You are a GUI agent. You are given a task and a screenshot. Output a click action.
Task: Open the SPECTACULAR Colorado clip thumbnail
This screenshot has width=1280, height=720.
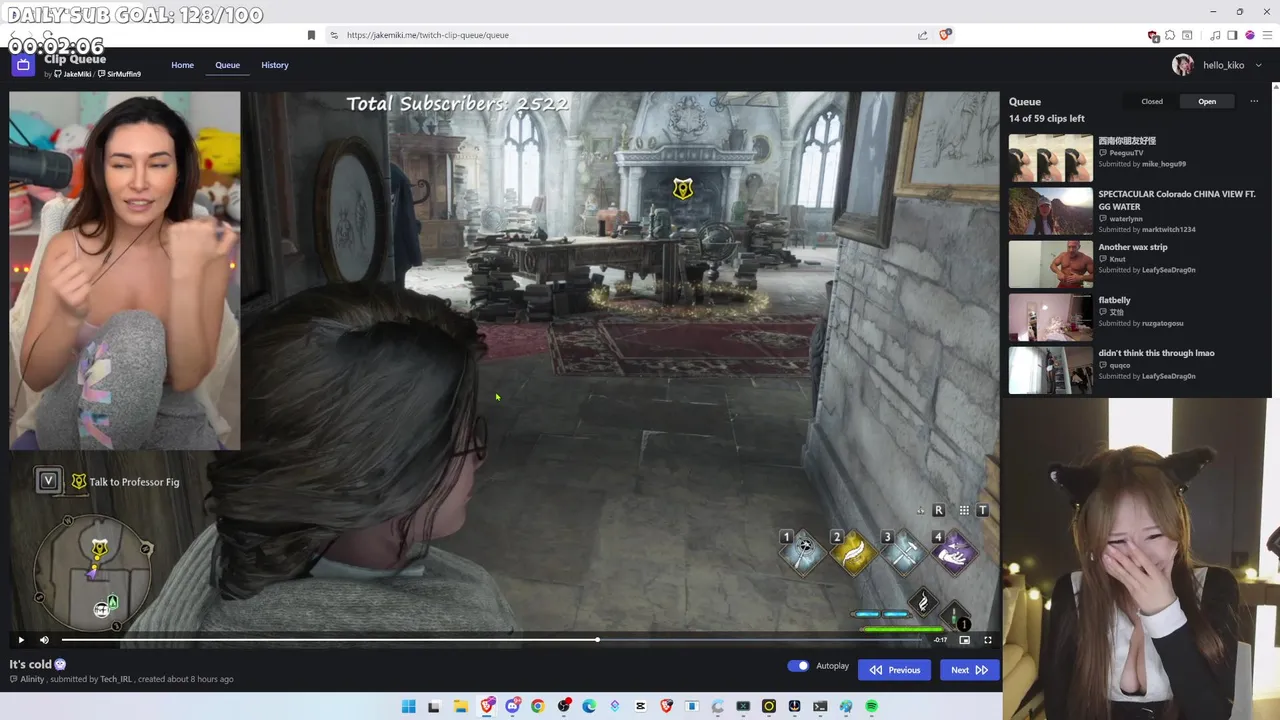tap(1050, 211)
